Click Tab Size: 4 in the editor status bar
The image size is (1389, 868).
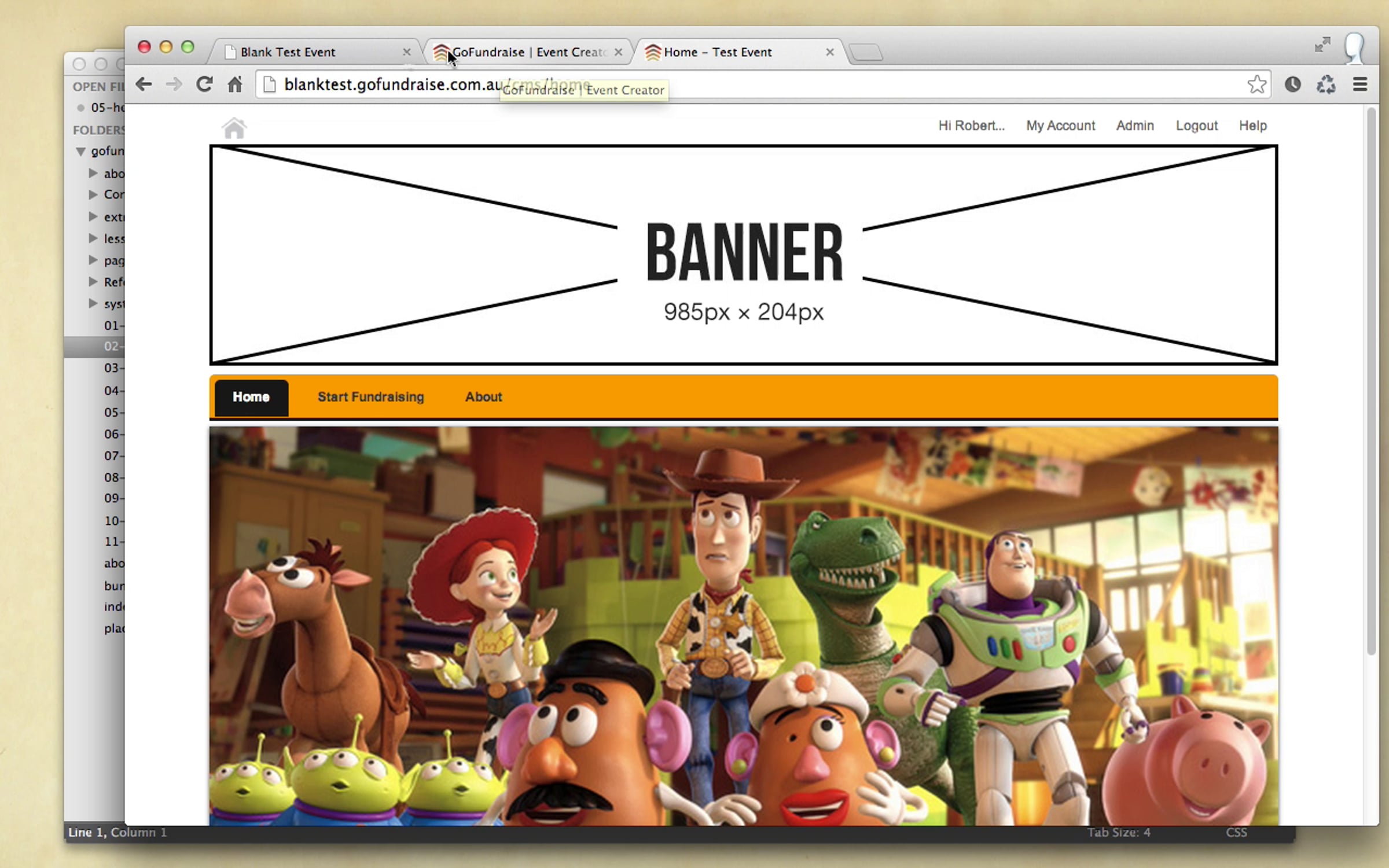coord(1118,833)
